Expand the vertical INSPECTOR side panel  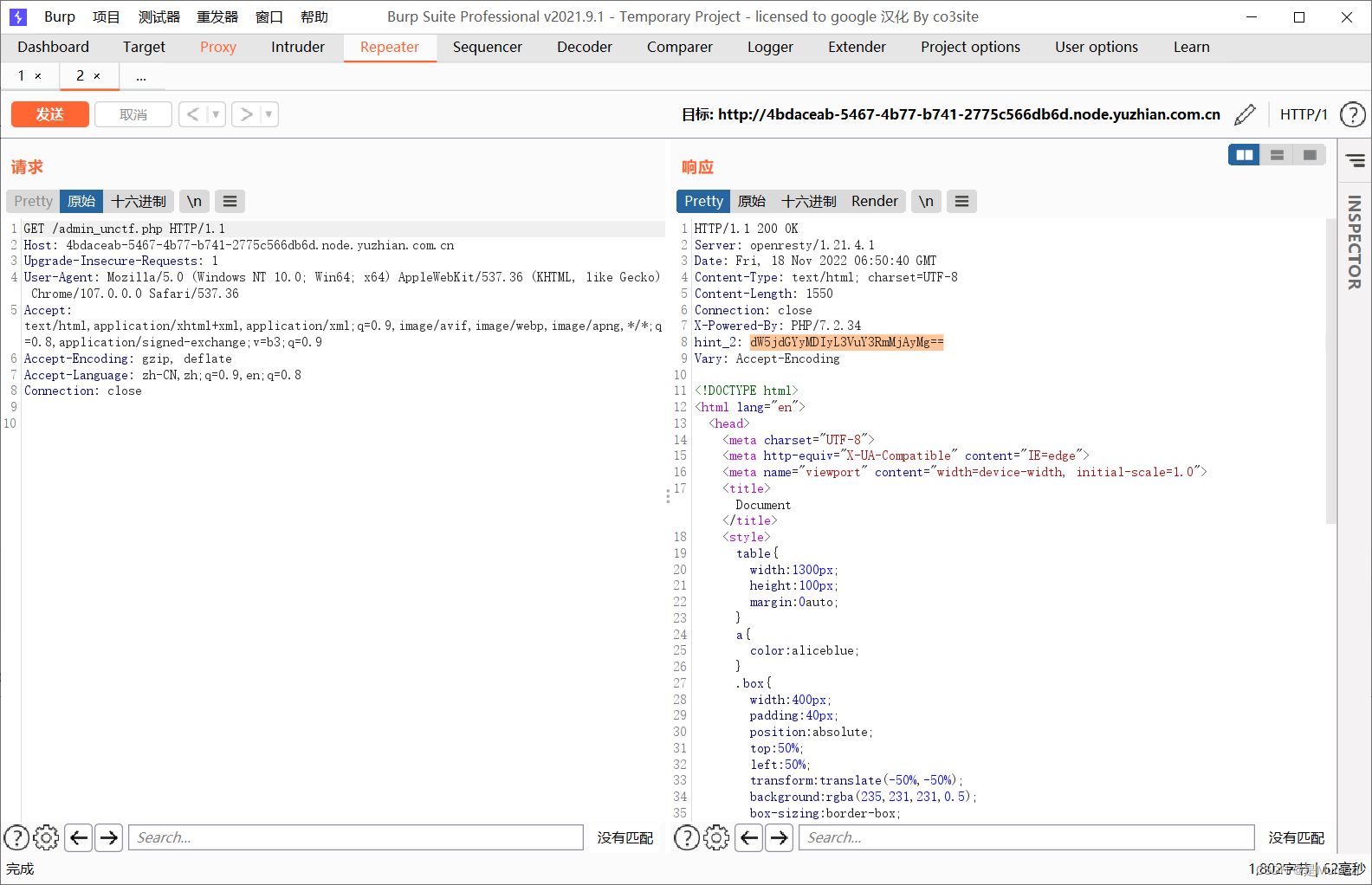coord(1355,242)
